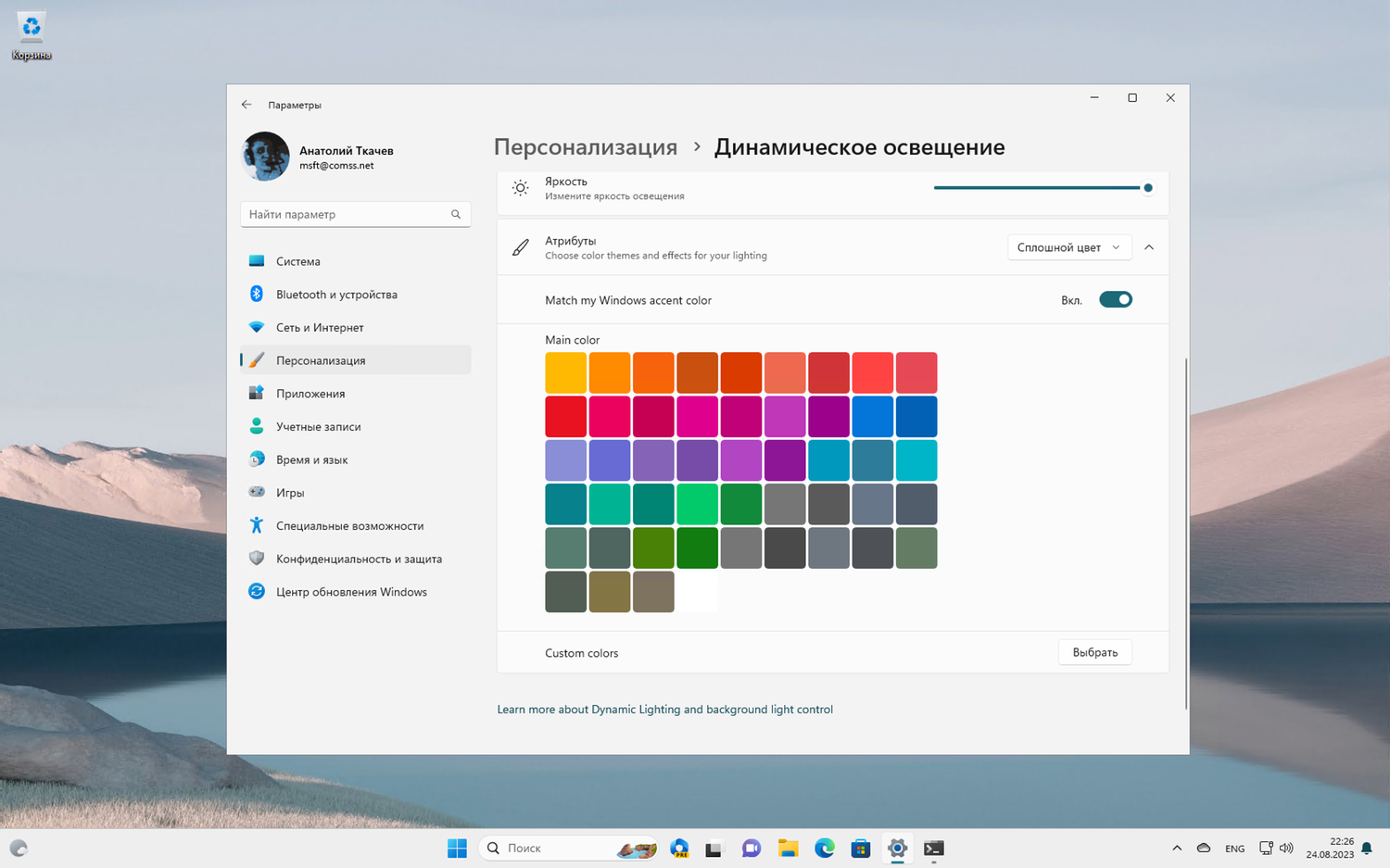Image resolution: width=1390 pixels, height=868 pixels.
Task: Open Task View from the taskbar
Action: 714,848
